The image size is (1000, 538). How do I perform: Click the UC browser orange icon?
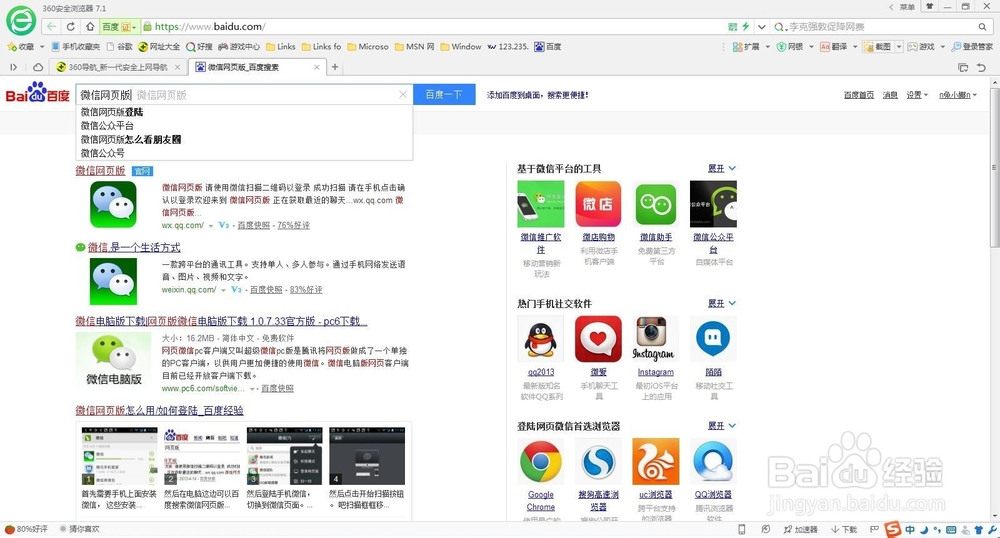tap(655, 462)
